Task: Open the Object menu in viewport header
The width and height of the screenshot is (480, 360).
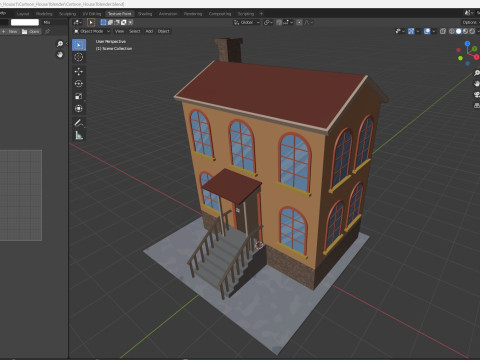Action: [x=164, y=31]
